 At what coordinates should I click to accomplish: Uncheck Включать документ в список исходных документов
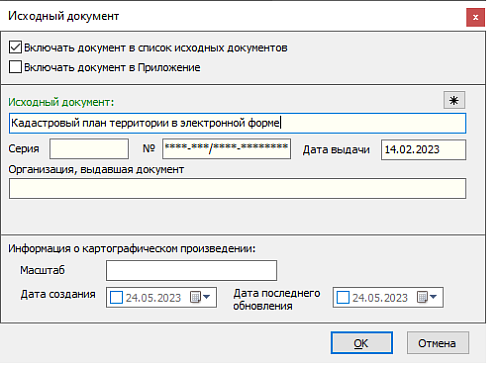tap(15, 47)
